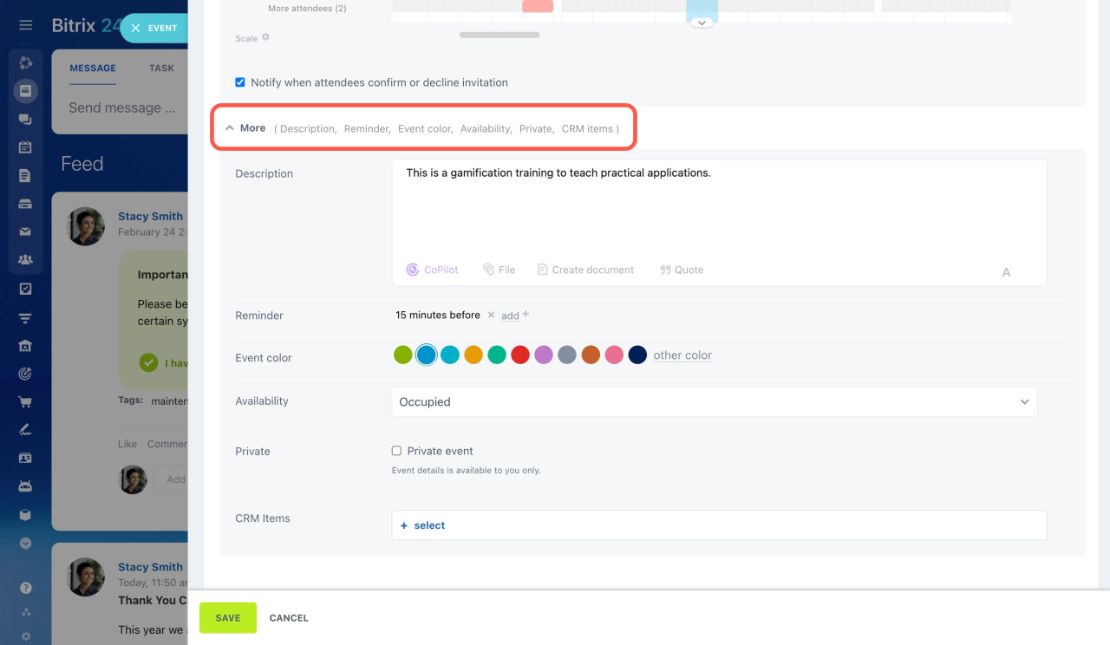This screenshot has height=645, width=1110.
Task: Open the Calendar icon in the left sidebar
Action: click(x=25, y=147)
